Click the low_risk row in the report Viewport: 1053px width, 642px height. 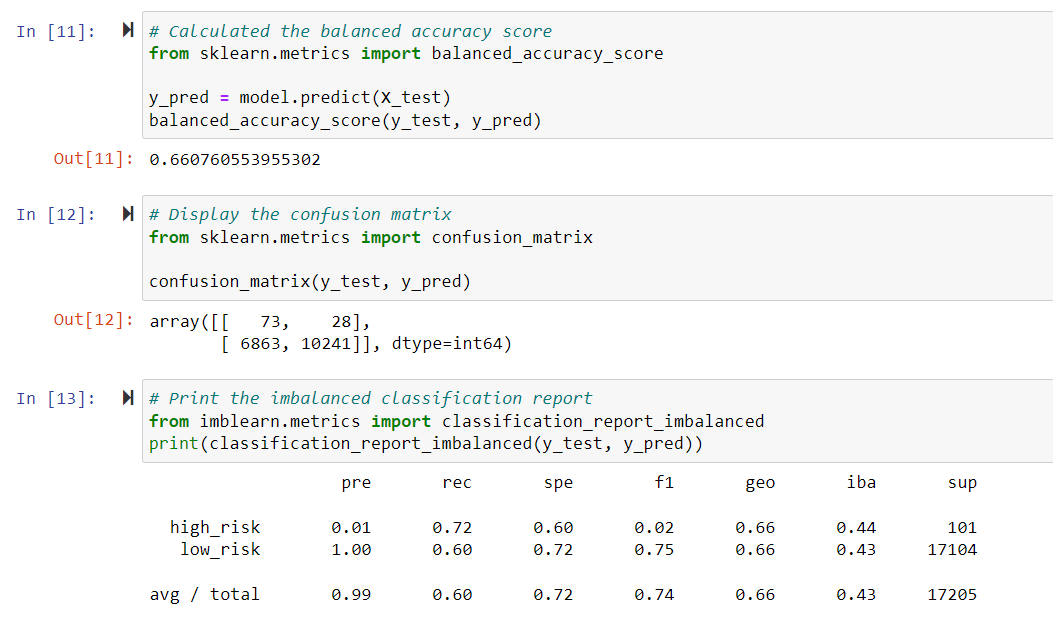[578, 550]
